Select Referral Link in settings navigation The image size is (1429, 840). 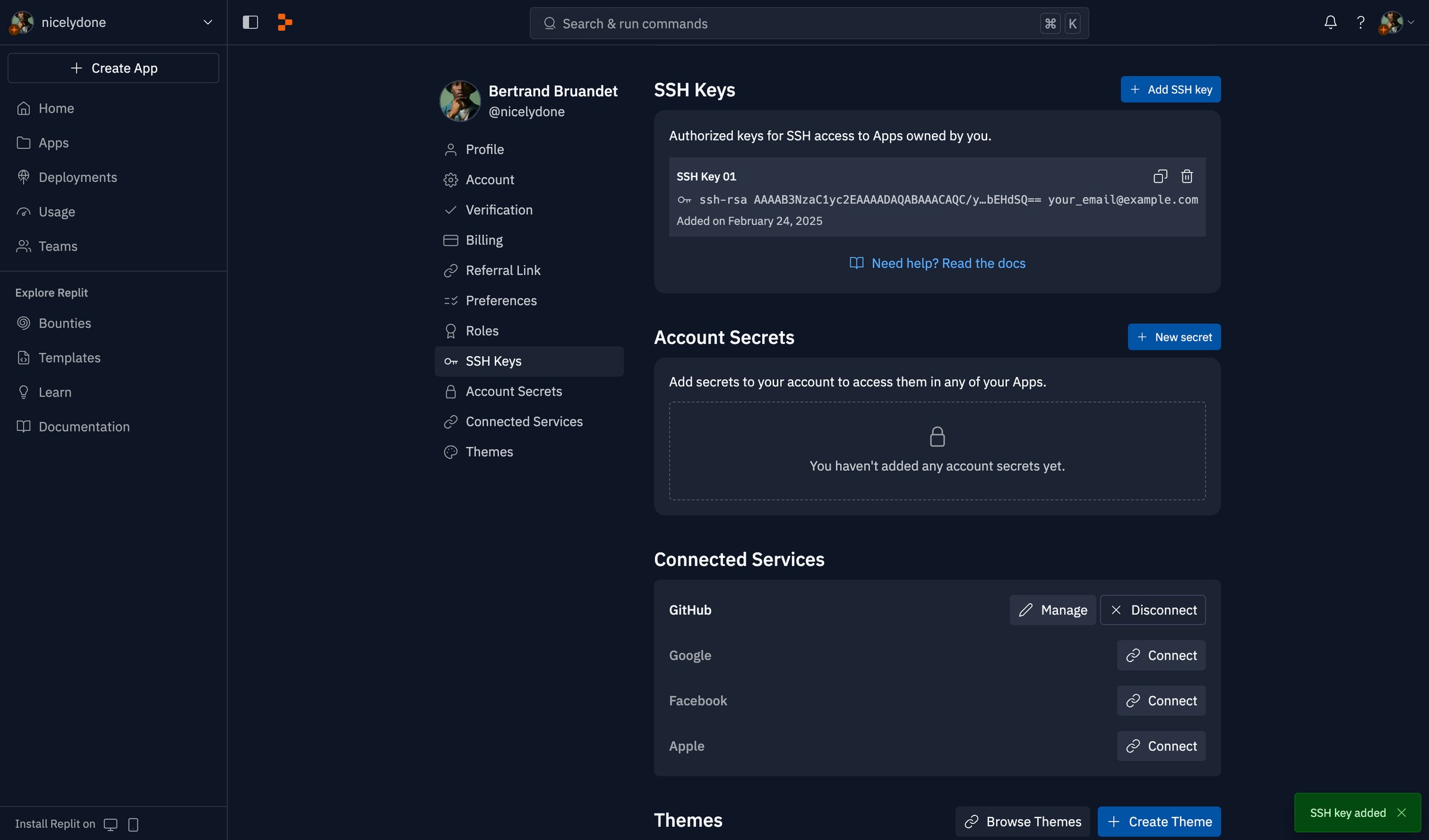point(529,270)
